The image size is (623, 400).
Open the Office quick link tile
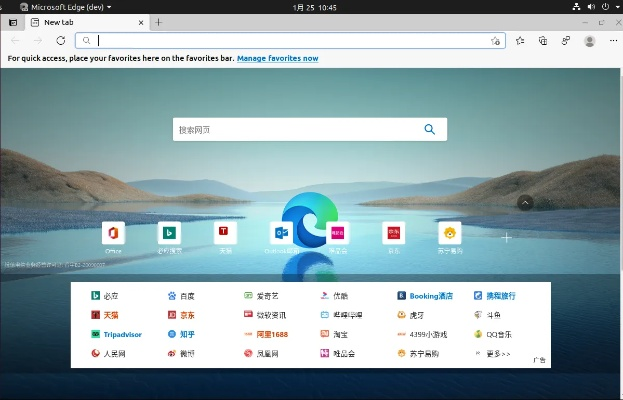[x=113, y=233]
